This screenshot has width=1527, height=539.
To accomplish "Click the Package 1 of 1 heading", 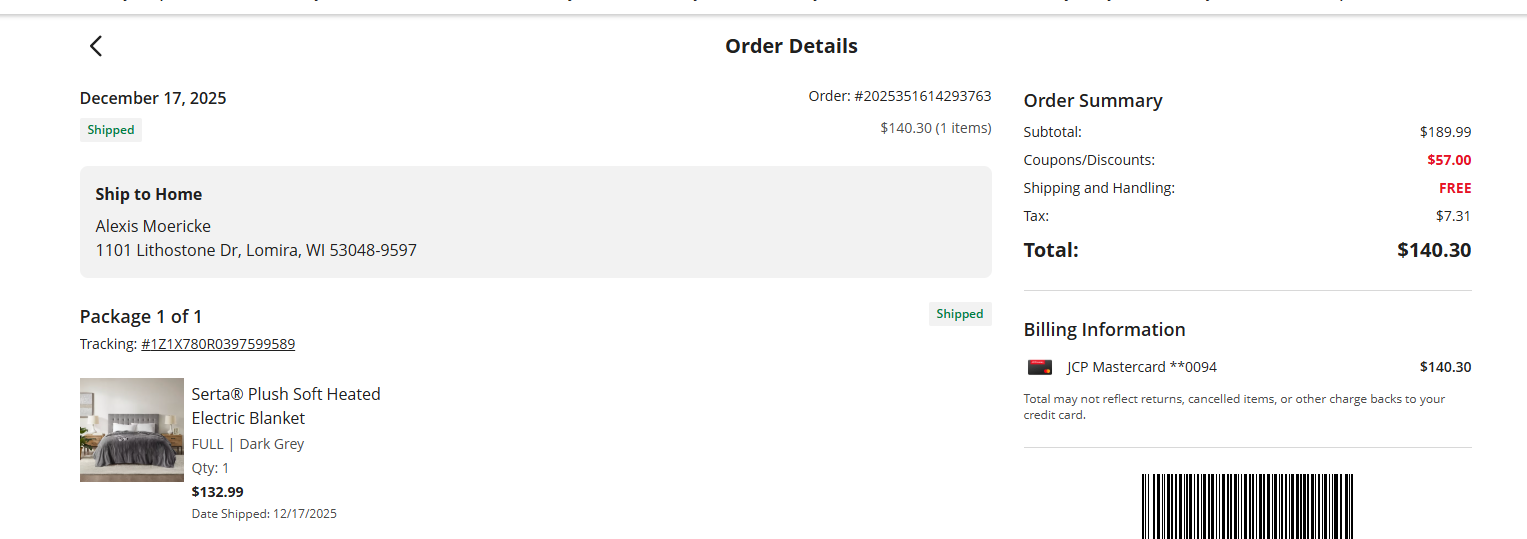I will [x=141, y=316].
